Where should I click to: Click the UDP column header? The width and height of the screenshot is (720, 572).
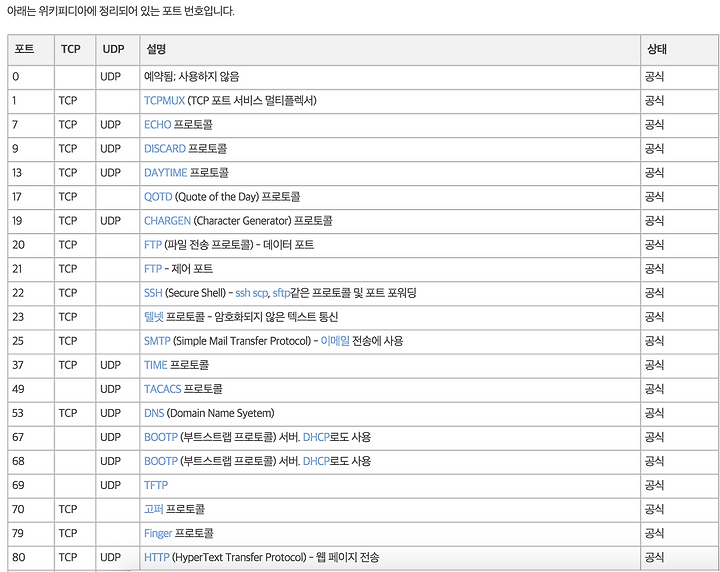pyautogui.click(x=118, y=50)
